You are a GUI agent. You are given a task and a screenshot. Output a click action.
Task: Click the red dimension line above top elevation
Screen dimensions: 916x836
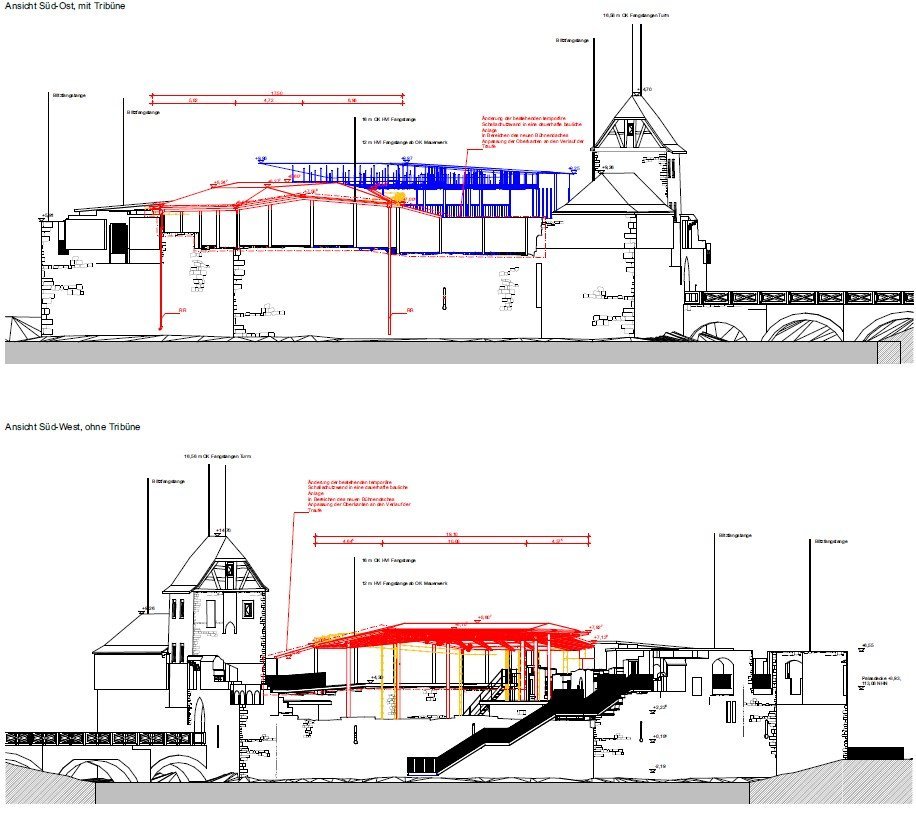point(277,95)
